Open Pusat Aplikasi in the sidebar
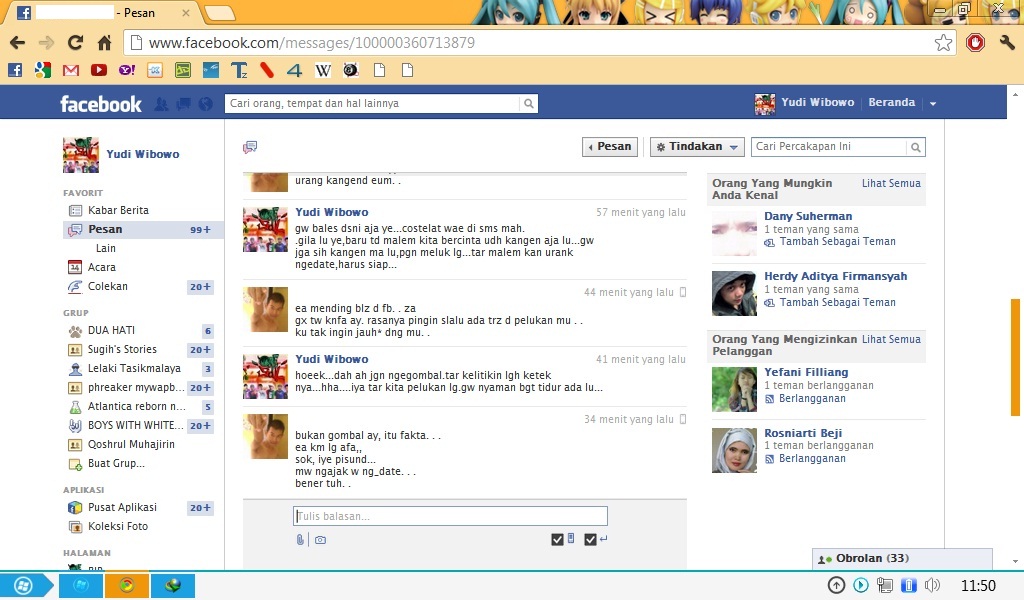Image resolution: width=1024 pixels, height=600 pixels. point(122,507)
